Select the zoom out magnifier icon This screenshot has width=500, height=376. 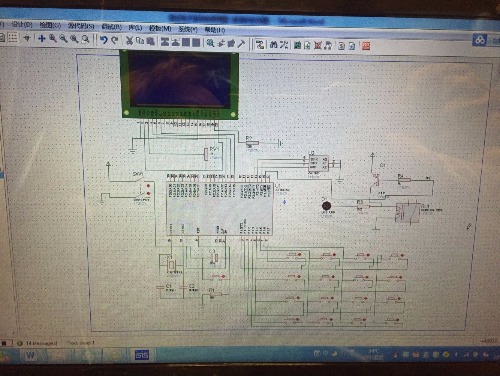[63, 39]
